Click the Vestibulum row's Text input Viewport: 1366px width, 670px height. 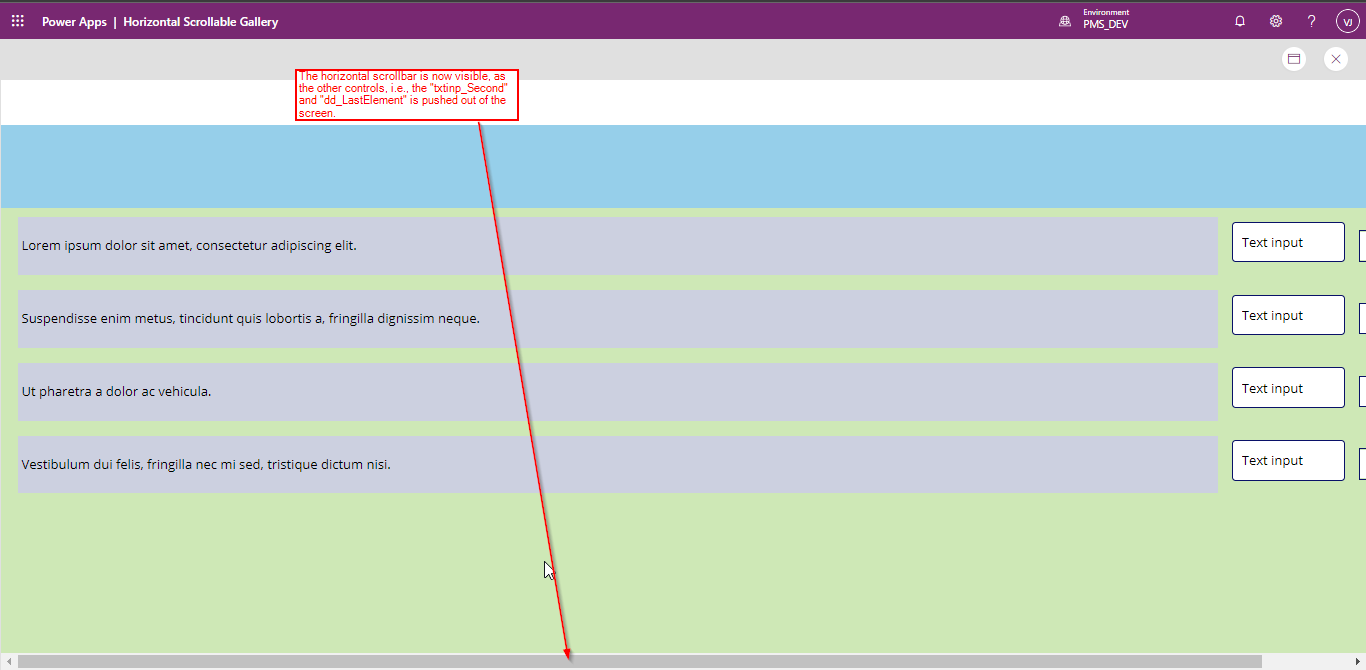click(1288, 460)
